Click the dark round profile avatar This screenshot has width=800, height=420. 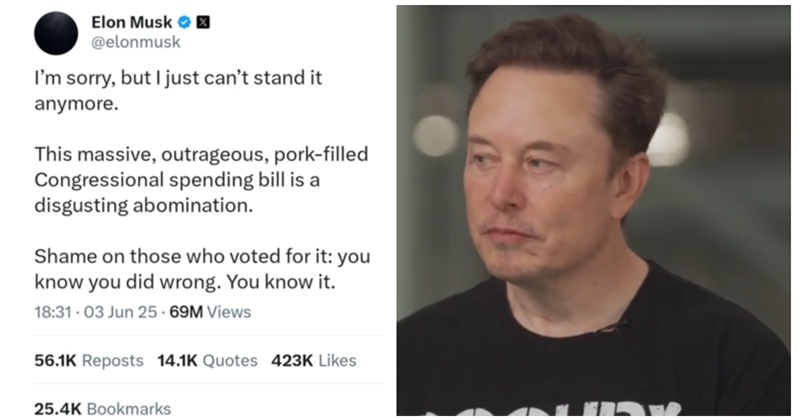(x=56, y=33)
